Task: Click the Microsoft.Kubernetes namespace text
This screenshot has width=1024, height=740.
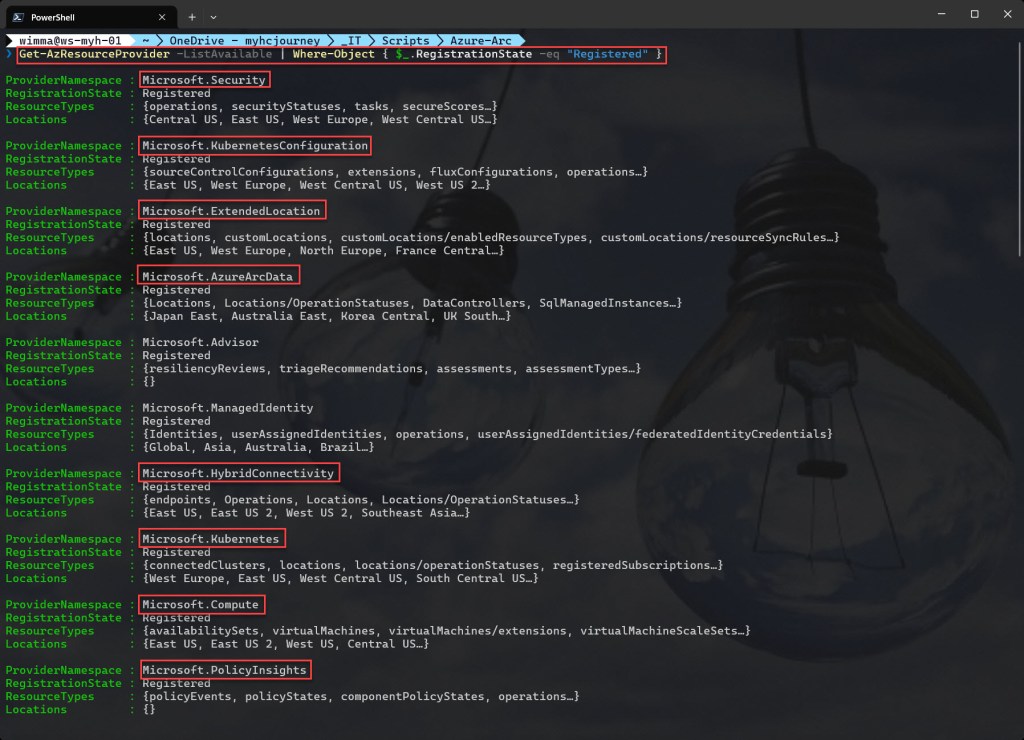Action: pos(210,539)
